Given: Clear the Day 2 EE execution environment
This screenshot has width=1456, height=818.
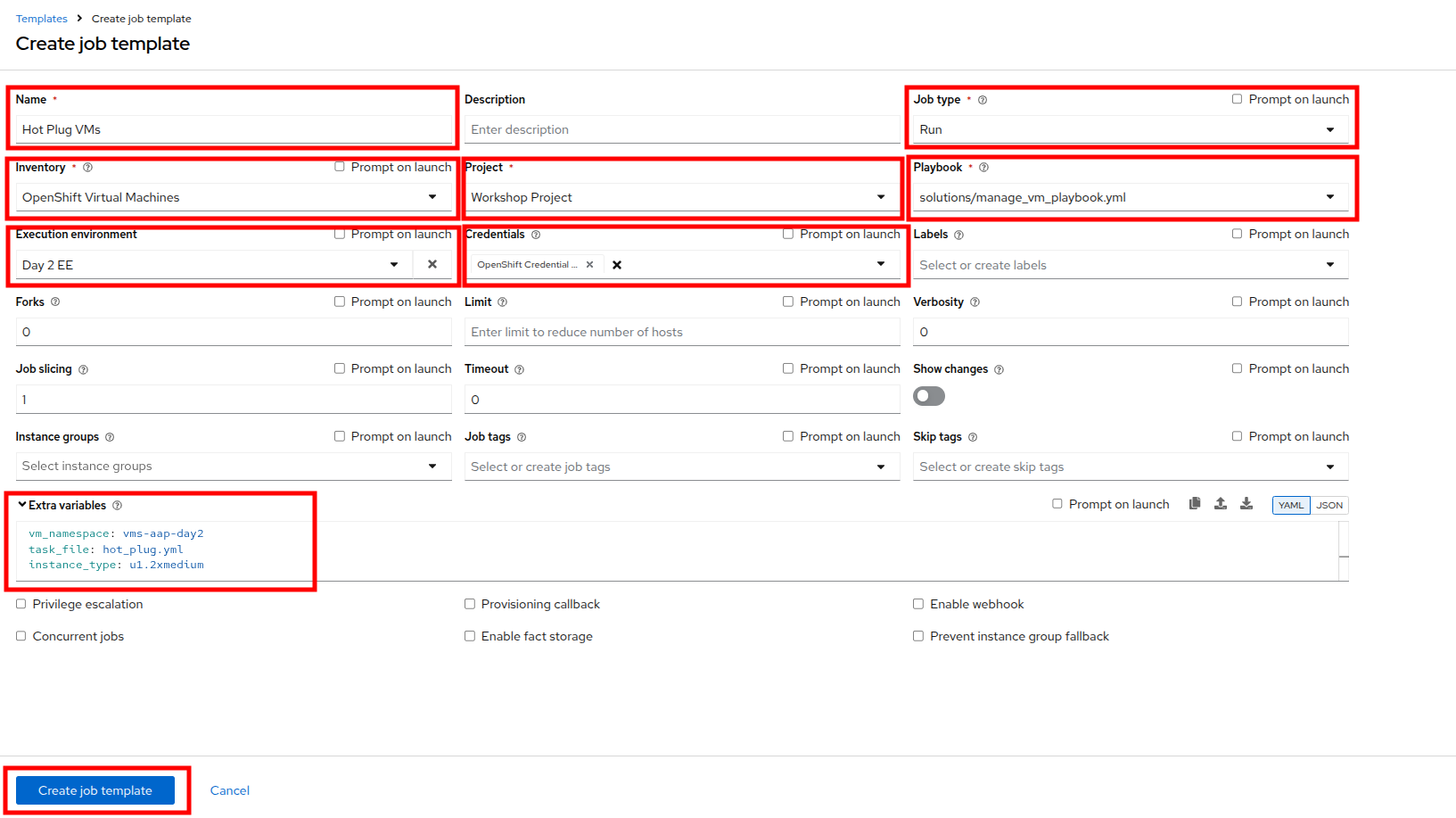Looking at the screenshot, I should coord(432,265).
